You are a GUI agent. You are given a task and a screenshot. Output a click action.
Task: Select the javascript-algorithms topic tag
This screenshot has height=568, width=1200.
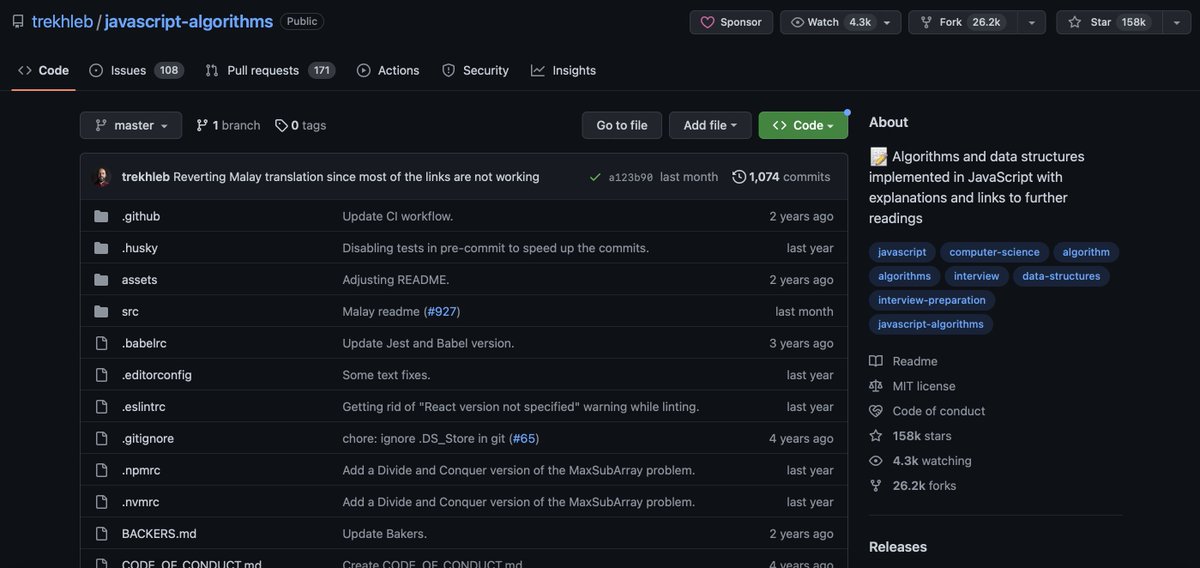tap(931, 324)
